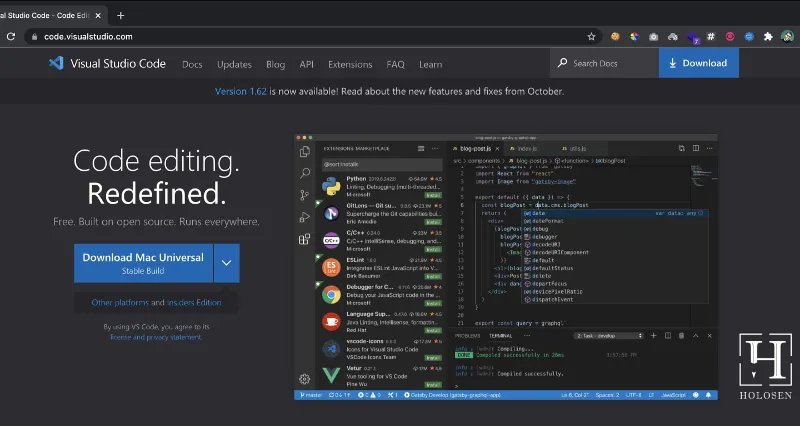This screenshot has height=426, width=800.
Task: Click the cookie extension icon
Action: [x=615, y=37]
